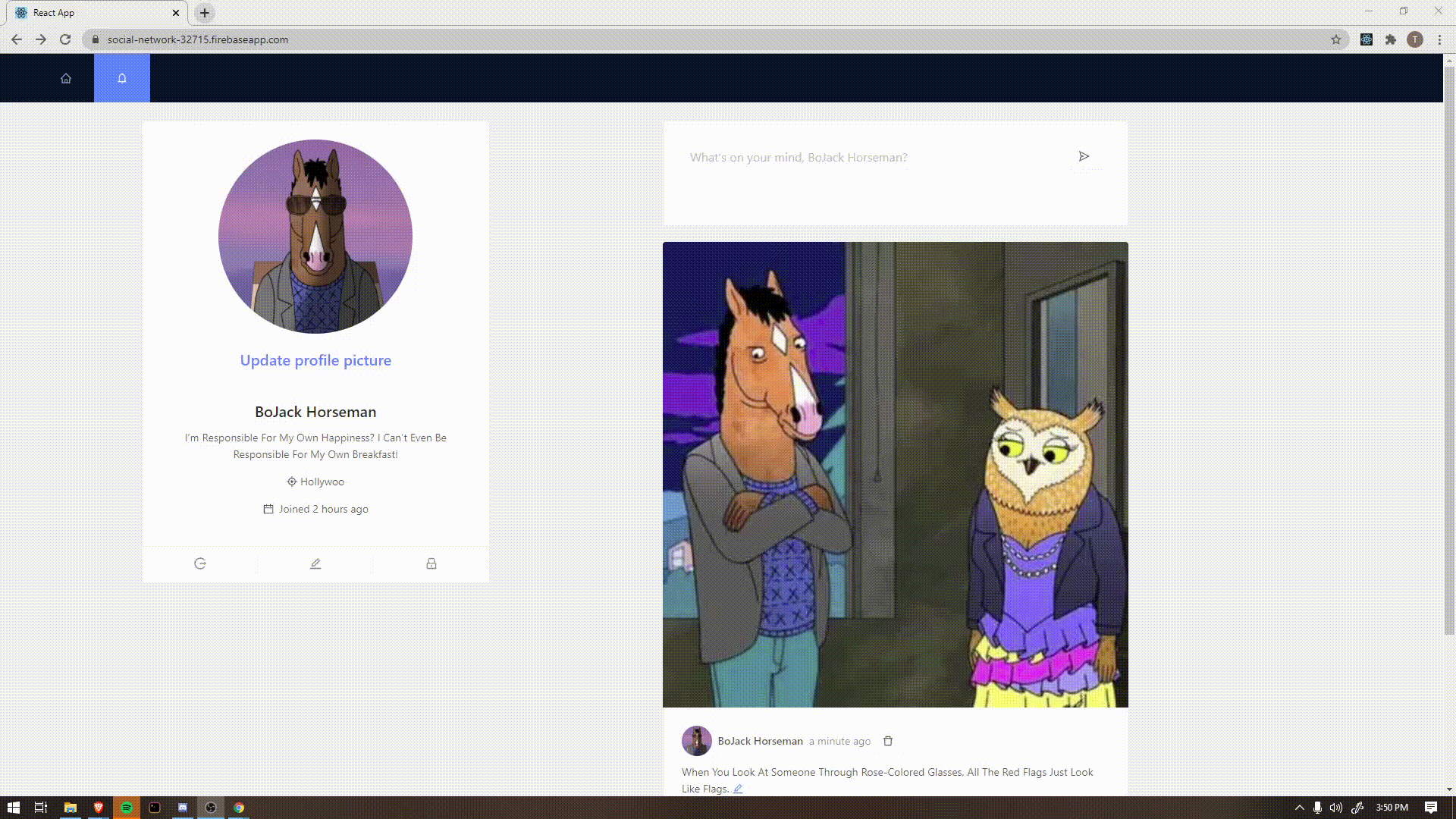The width and height of the screenshot is (1456, 819).
Task: Delete the post with the trash icon
Action: click(x=888, y=741)
